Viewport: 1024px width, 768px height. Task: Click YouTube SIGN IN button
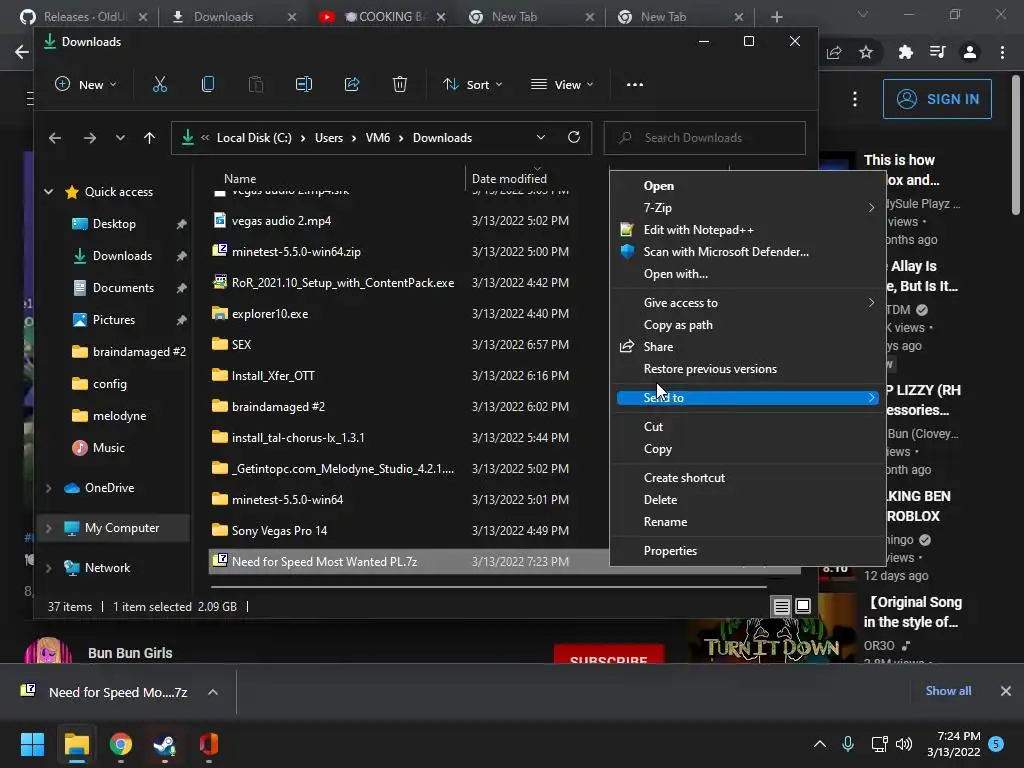click(x=937, y=99)
